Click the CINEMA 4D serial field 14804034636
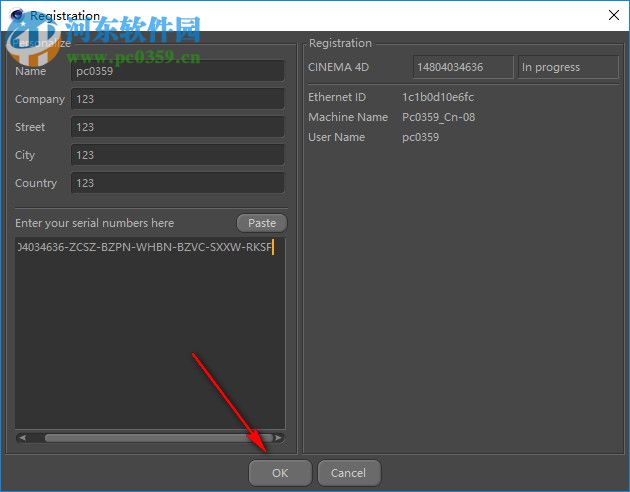Image resolution: width=630 pixels, height=492 pixels. (x=463, y=67)
